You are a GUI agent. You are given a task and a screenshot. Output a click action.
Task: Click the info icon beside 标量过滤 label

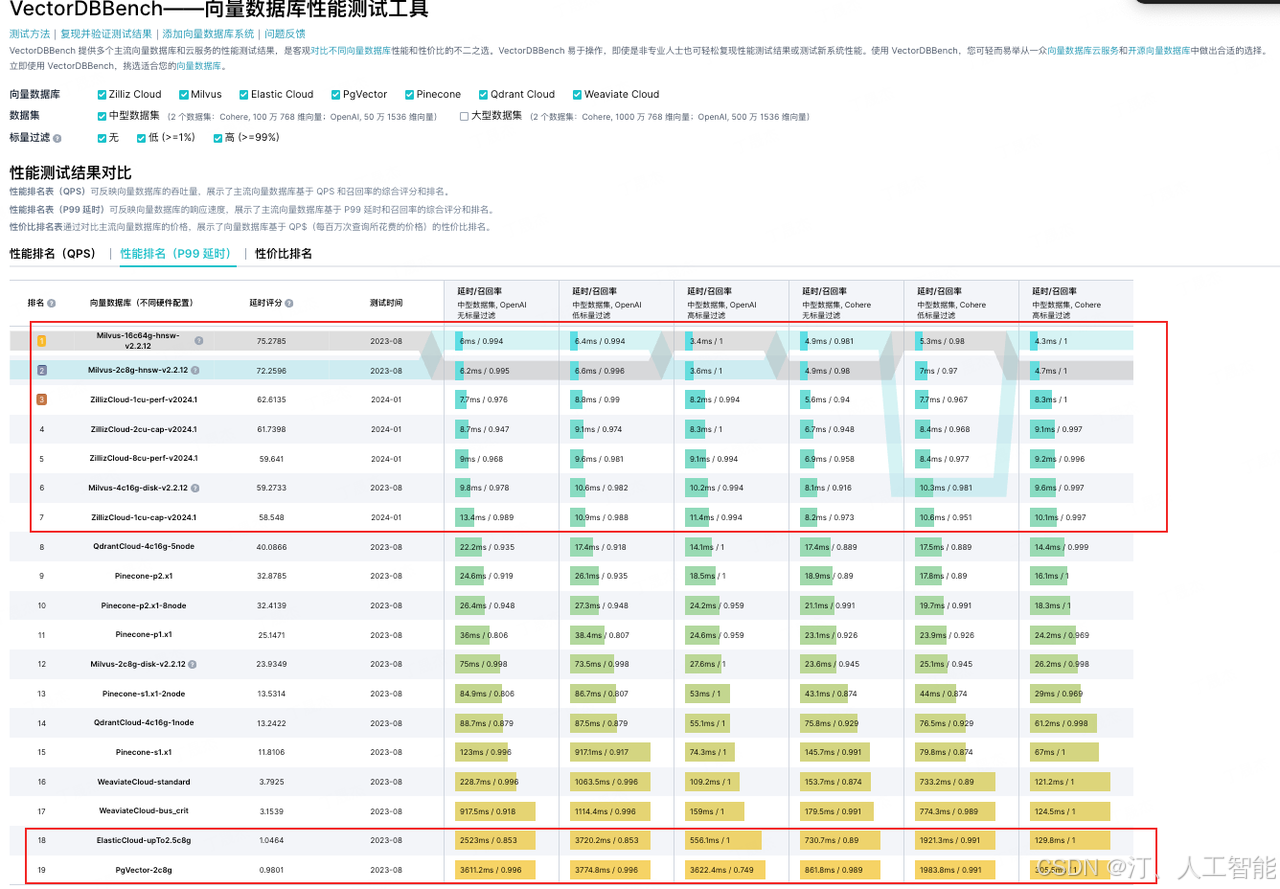(x=57, y=139)
